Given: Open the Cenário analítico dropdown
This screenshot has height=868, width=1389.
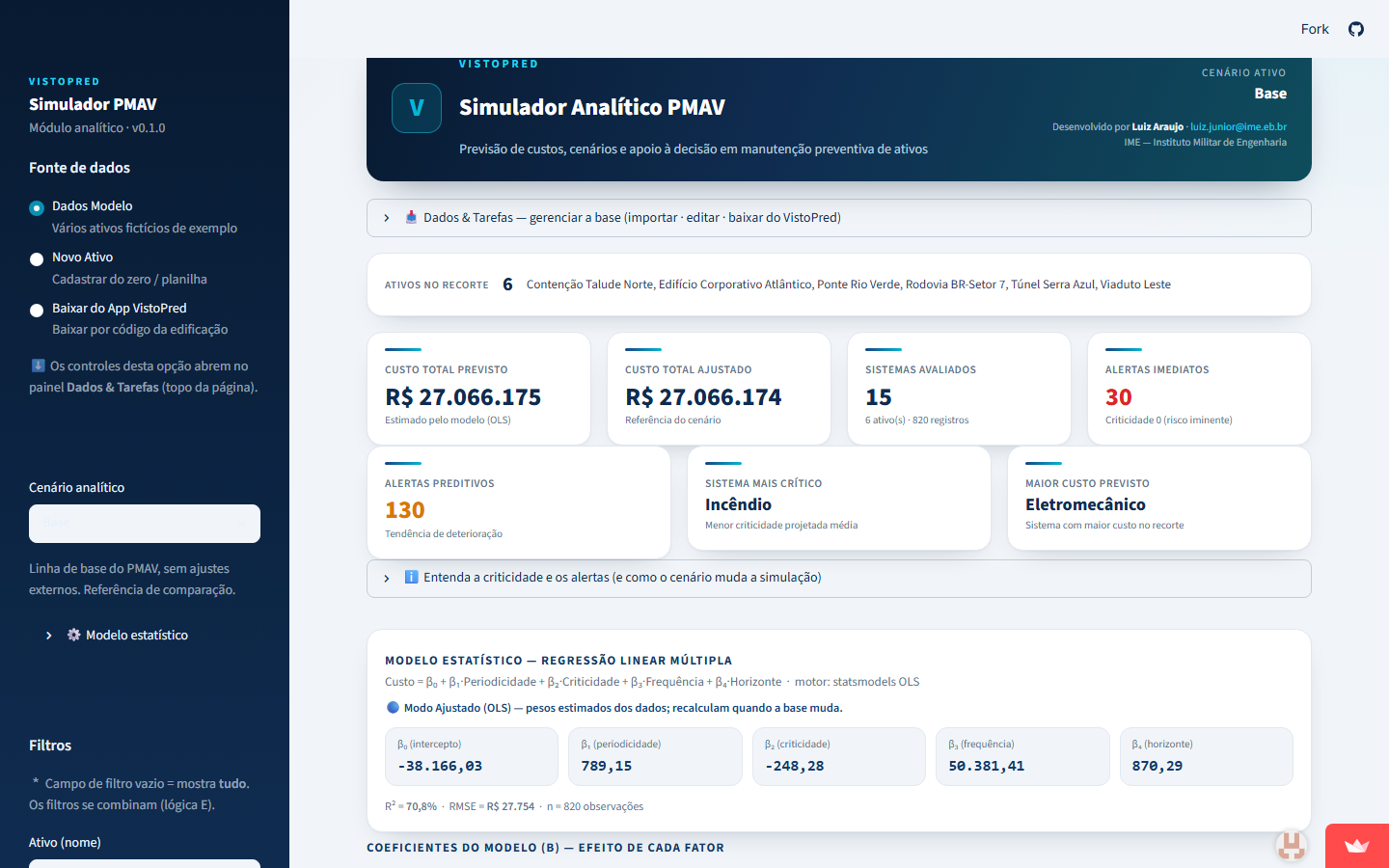Looking at the screenshot, I should [x=145, y=523].
